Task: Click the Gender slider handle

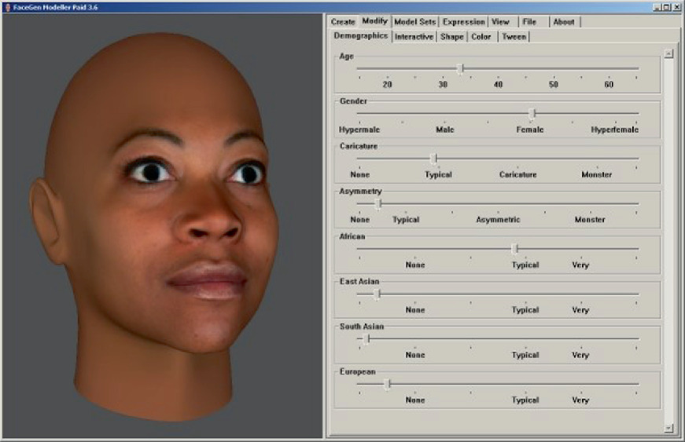Action: pos(532,114)
